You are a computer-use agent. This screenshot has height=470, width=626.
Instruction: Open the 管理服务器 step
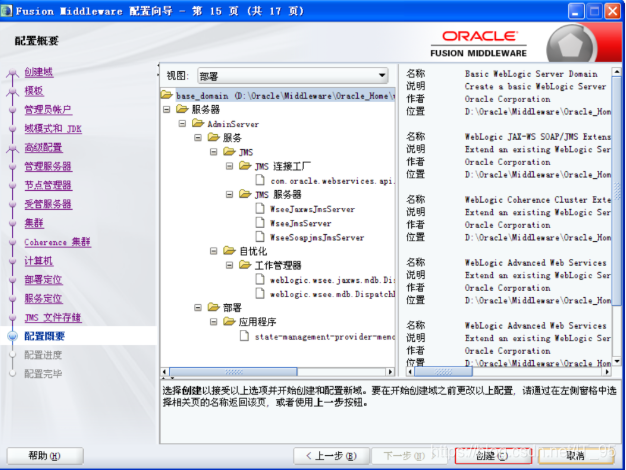click(48, 166)
